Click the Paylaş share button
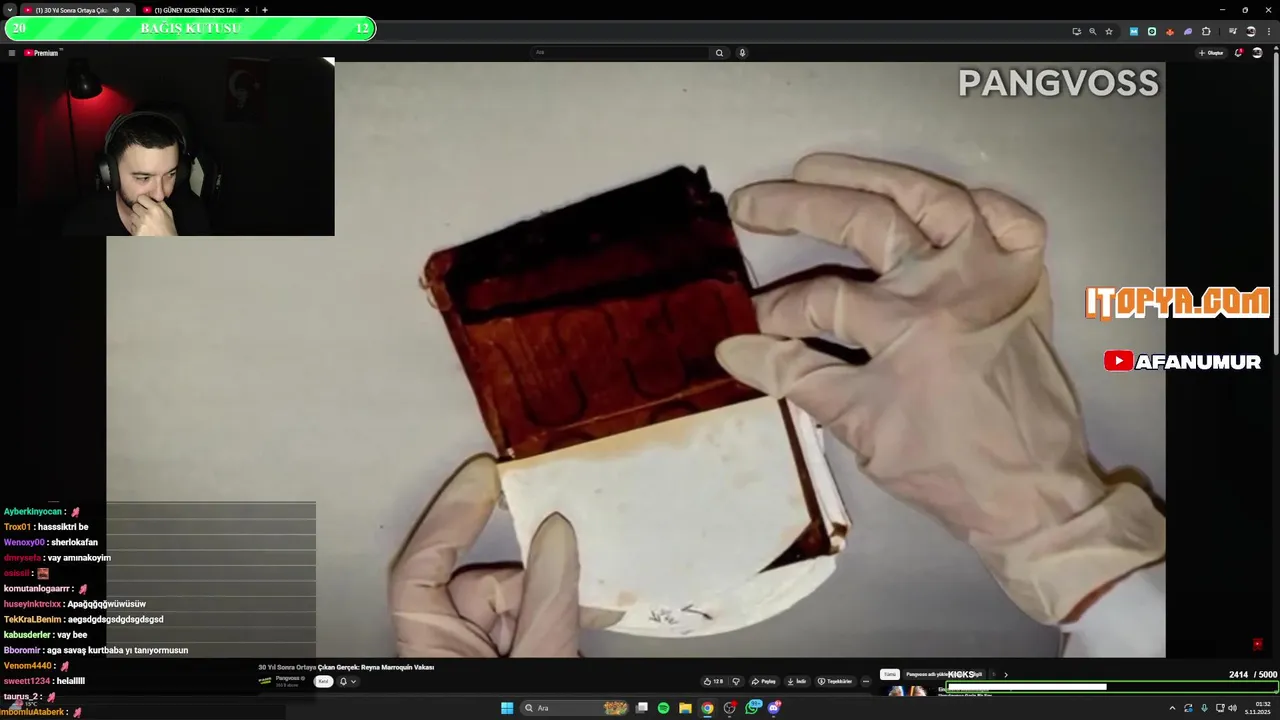The width and height of the screenshot is (1280, 720). 763,681
